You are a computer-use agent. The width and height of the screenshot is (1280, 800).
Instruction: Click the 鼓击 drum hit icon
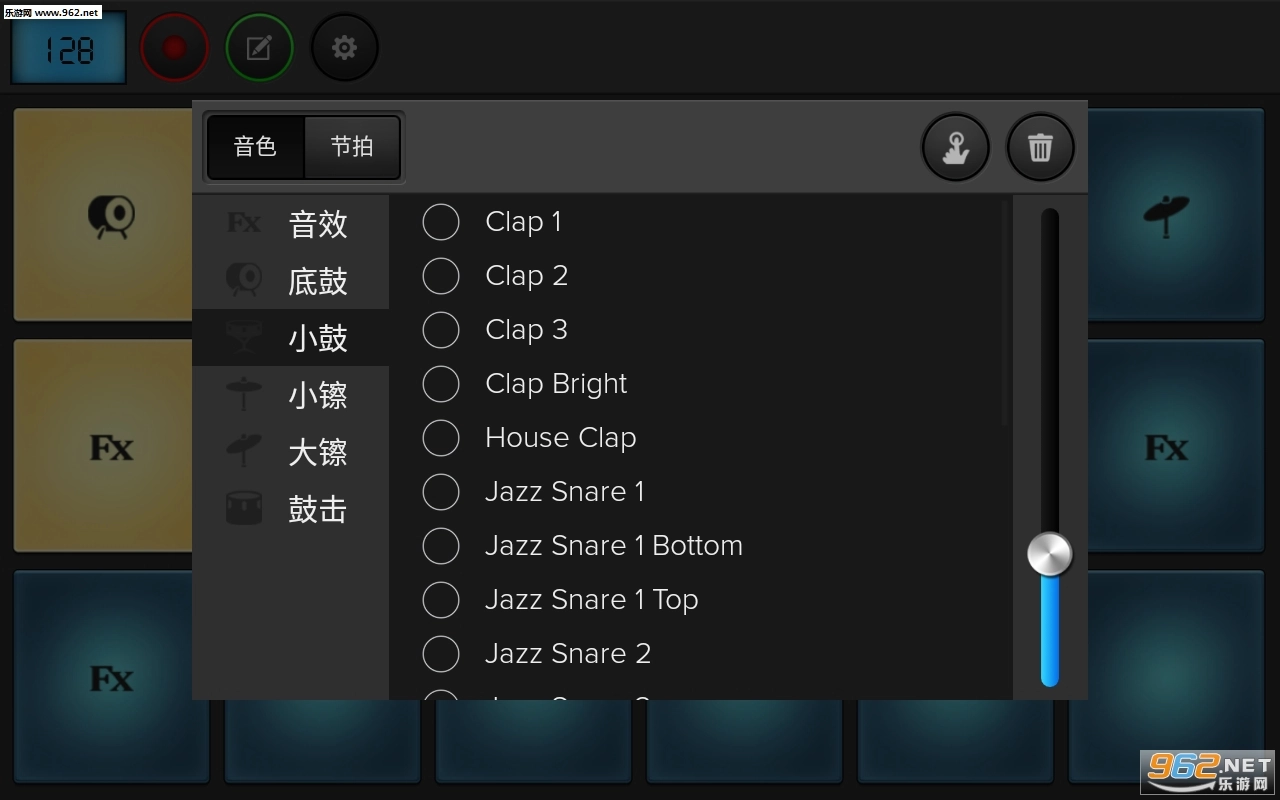coord(244,508)
